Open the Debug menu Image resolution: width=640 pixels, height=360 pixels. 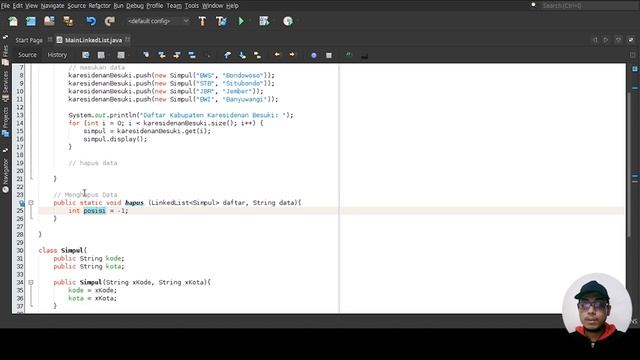pyautogui.click(x=135, y=6)
